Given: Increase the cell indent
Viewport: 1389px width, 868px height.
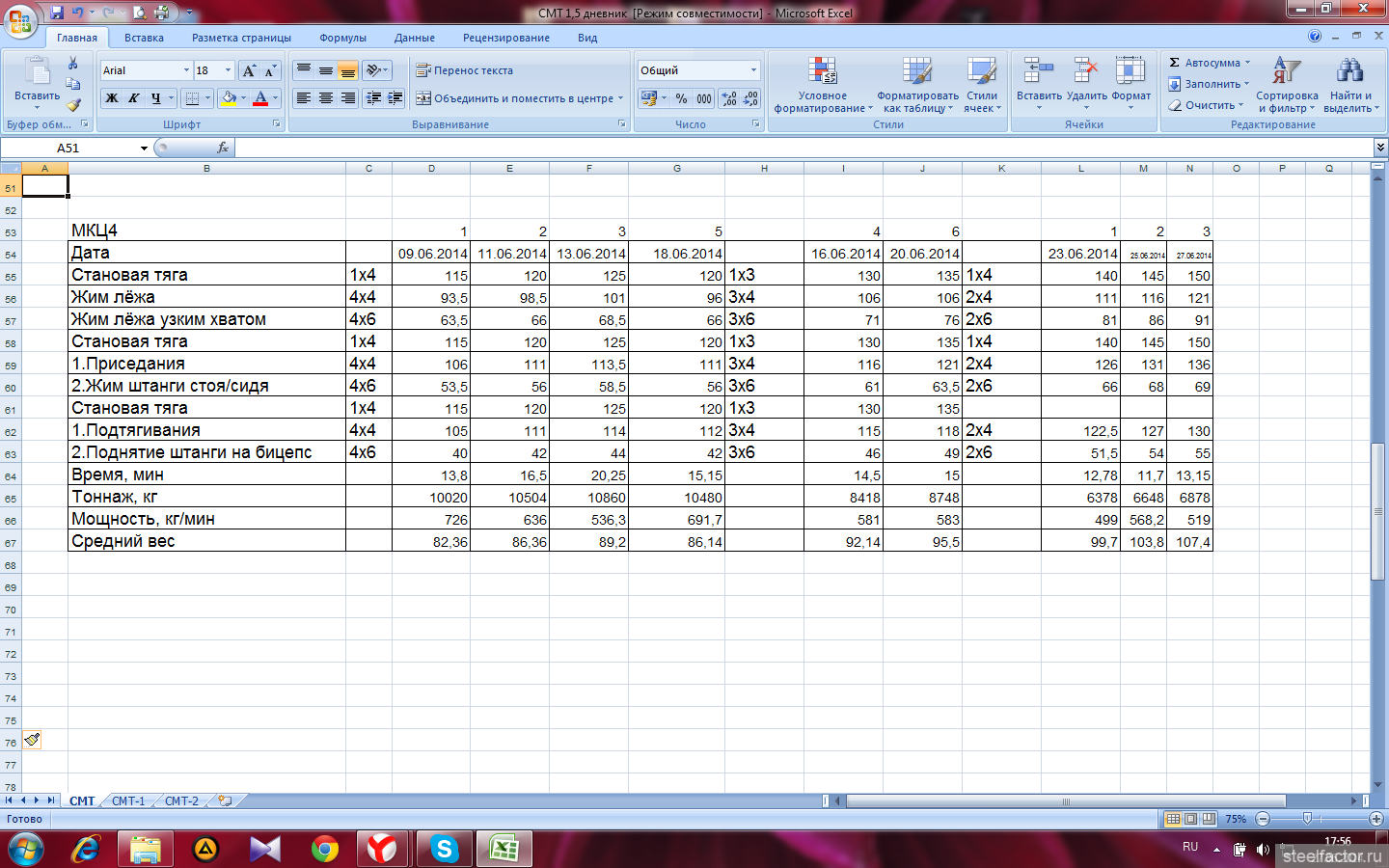Looking at the screenshot, I should click(x=395, y=98).
